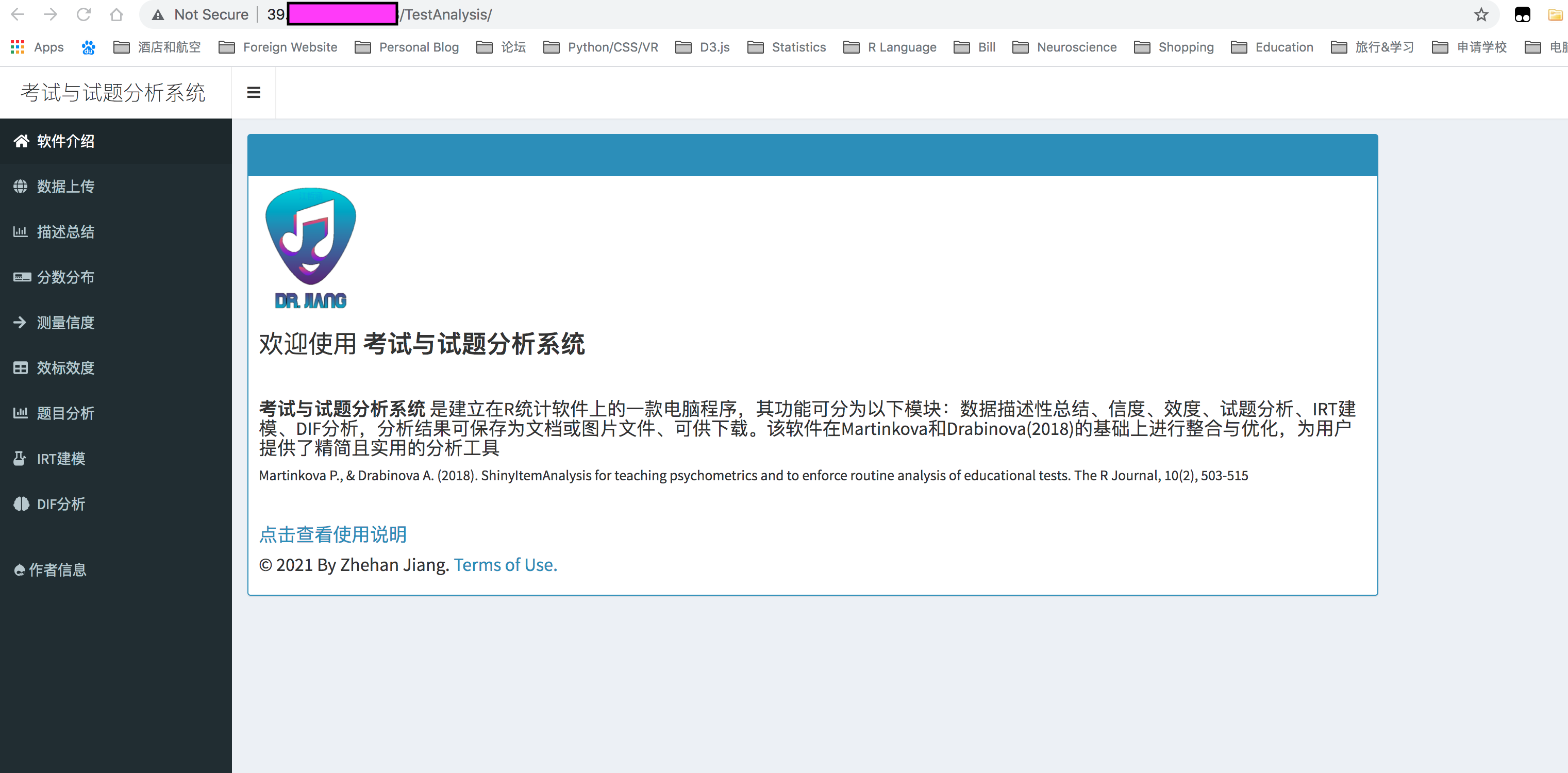Click the arrow icon for 测量信度

click(20, 323)
